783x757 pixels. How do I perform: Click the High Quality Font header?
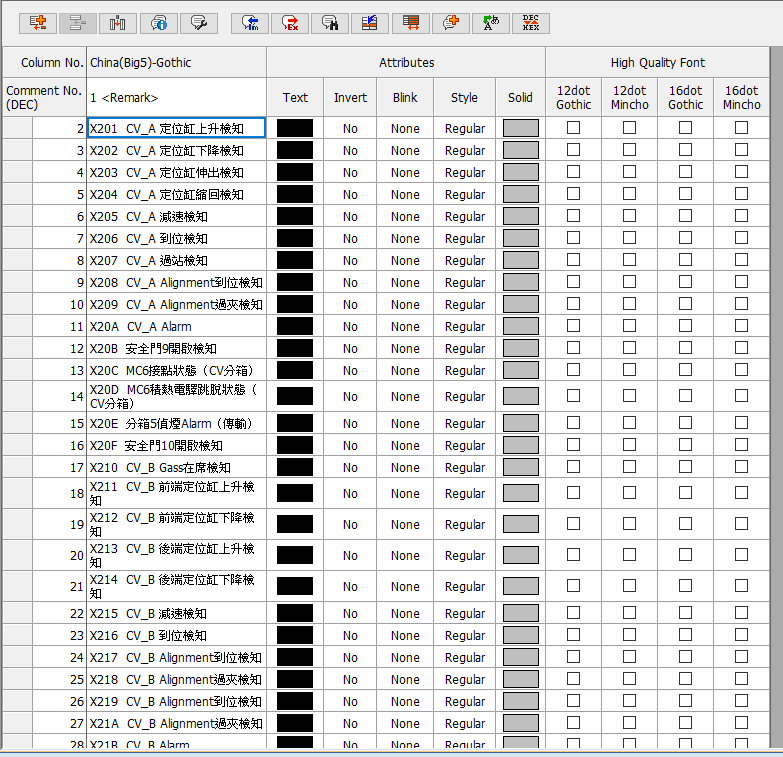tap(657, 62)
